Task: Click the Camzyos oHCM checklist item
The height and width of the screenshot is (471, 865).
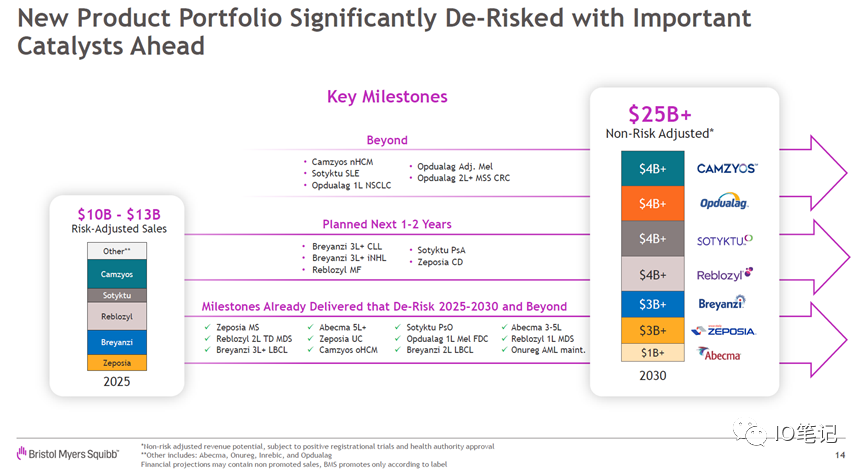Action: coord(348,350)
